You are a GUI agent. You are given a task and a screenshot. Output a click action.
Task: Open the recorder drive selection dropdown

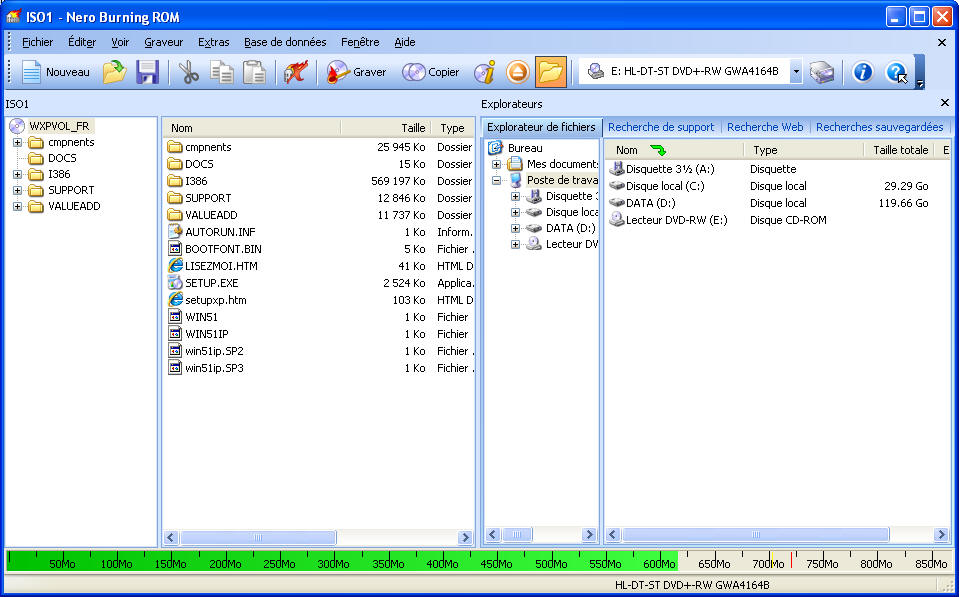tap(796, 72)
